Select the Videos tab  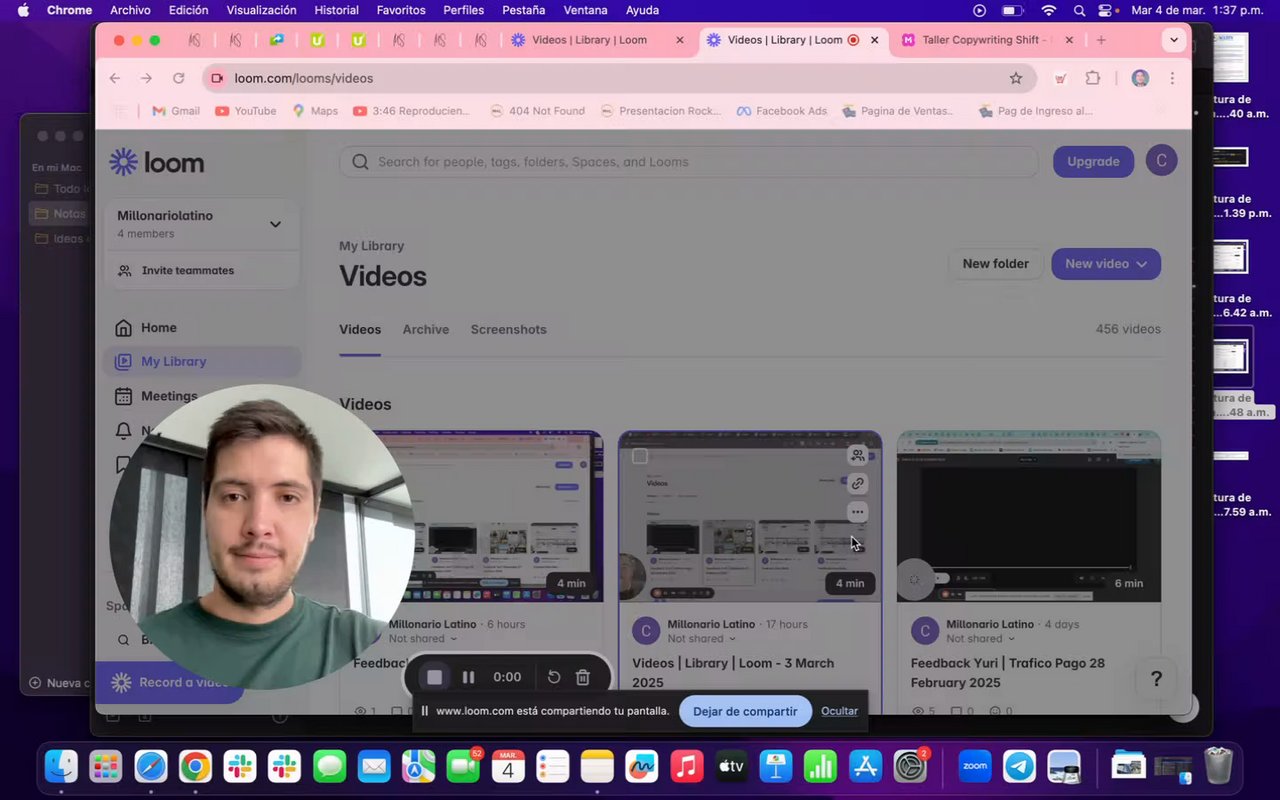click(360, 329)
